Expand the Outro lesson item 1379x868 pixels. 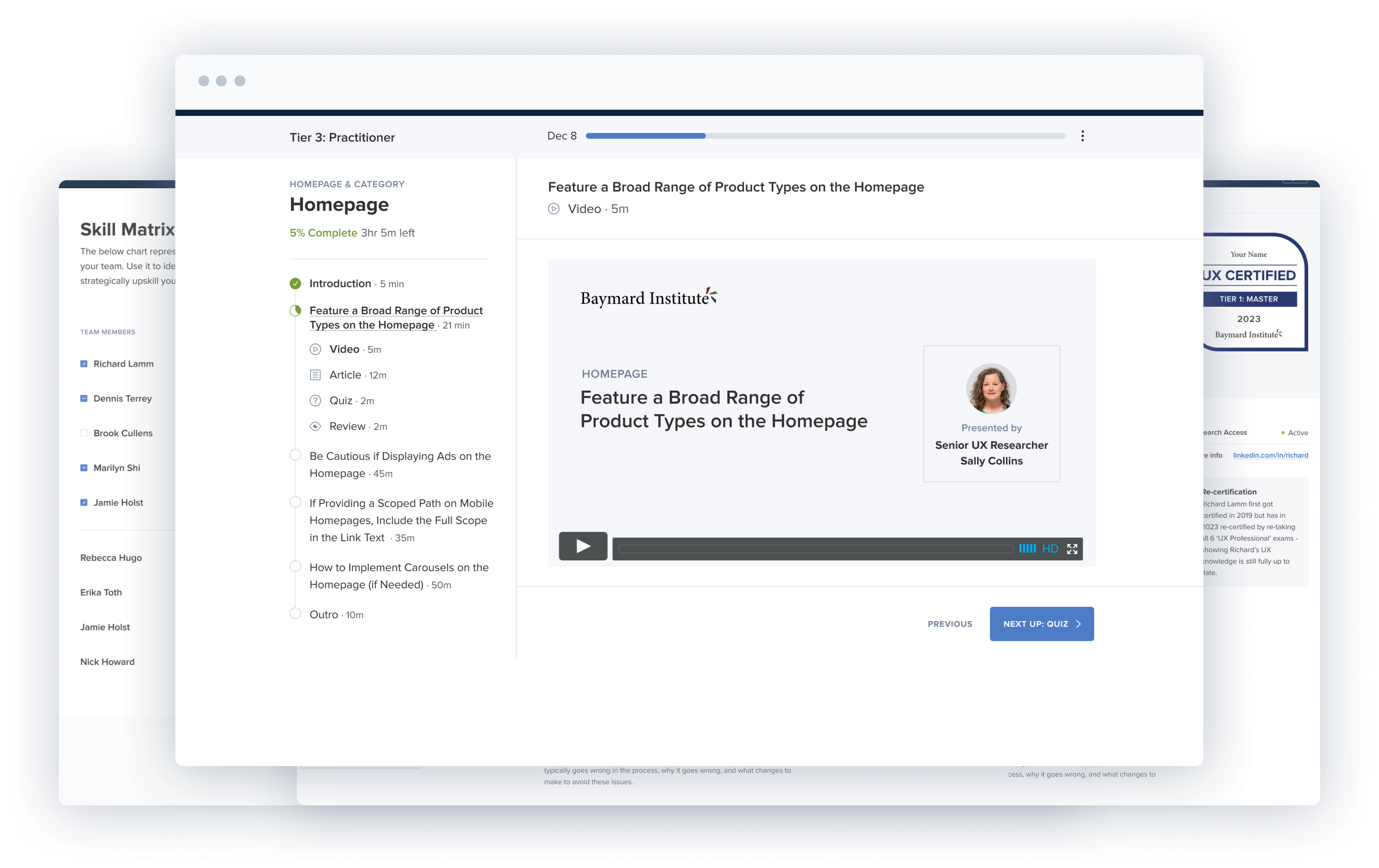coord(324,614)
